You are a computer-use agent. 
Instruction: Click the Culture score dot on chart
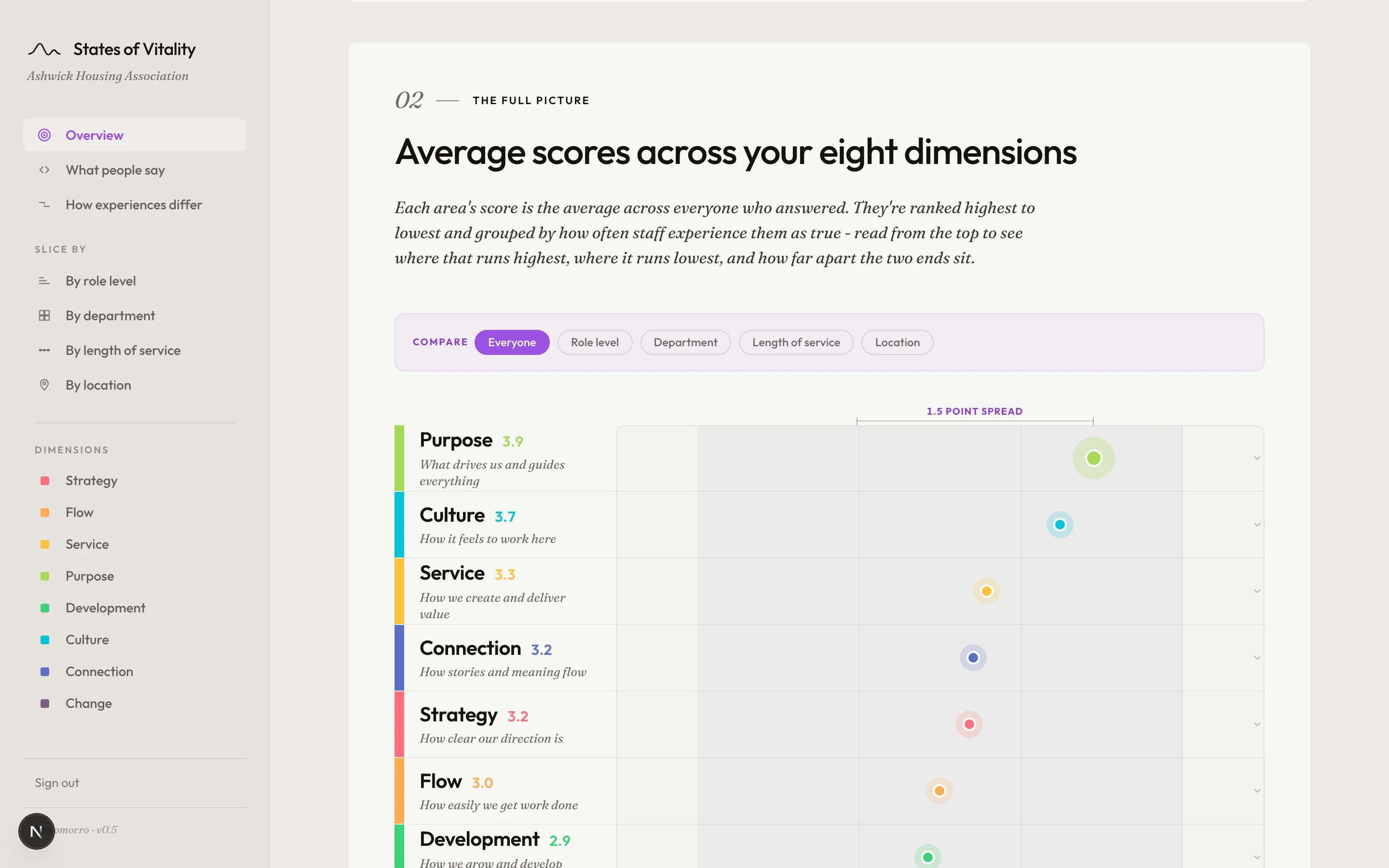click(x=1060, y=525)
